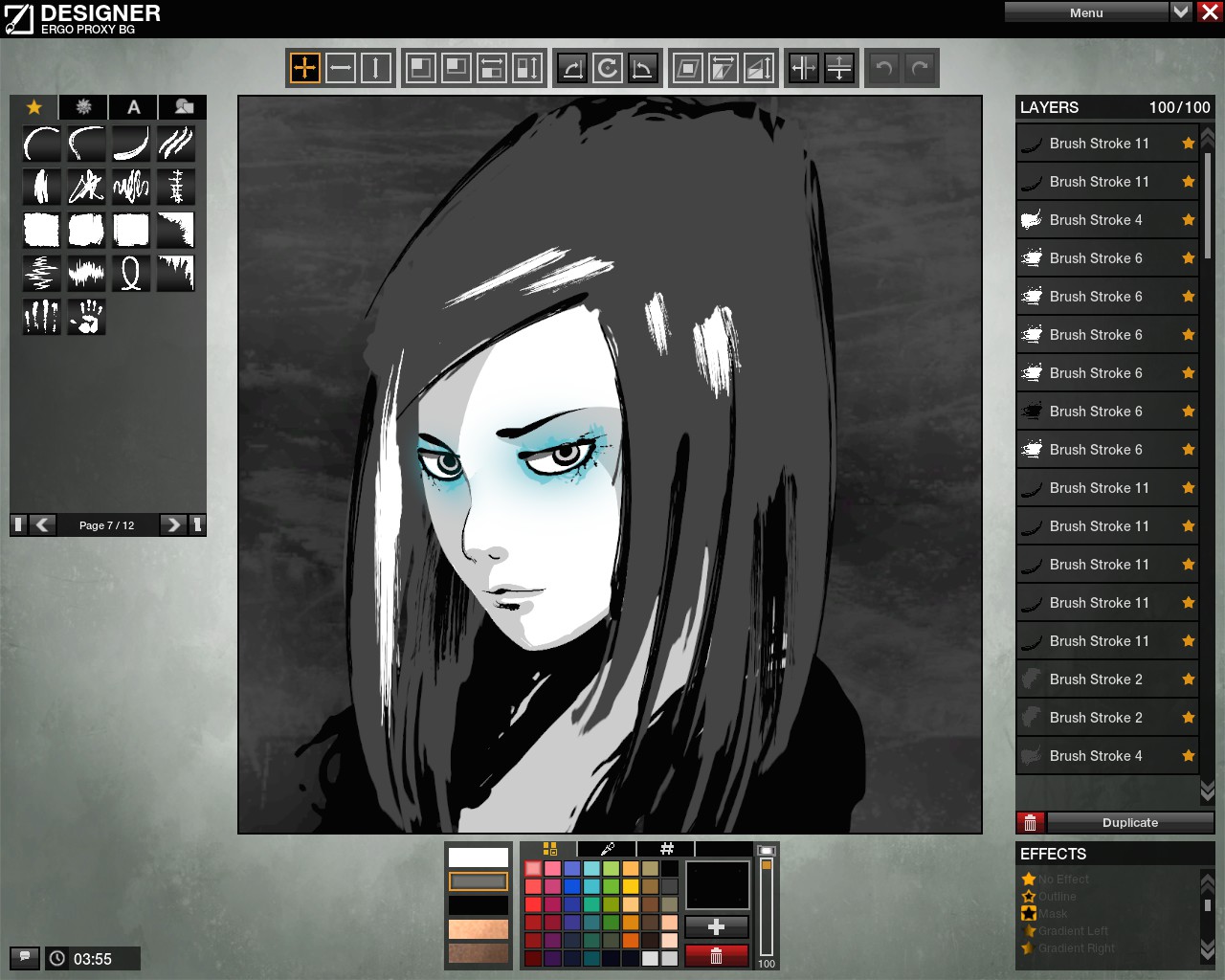Screen dimensions: 1225x980
Task: Pick the handprint brush stamp
Action: [86, 317]
